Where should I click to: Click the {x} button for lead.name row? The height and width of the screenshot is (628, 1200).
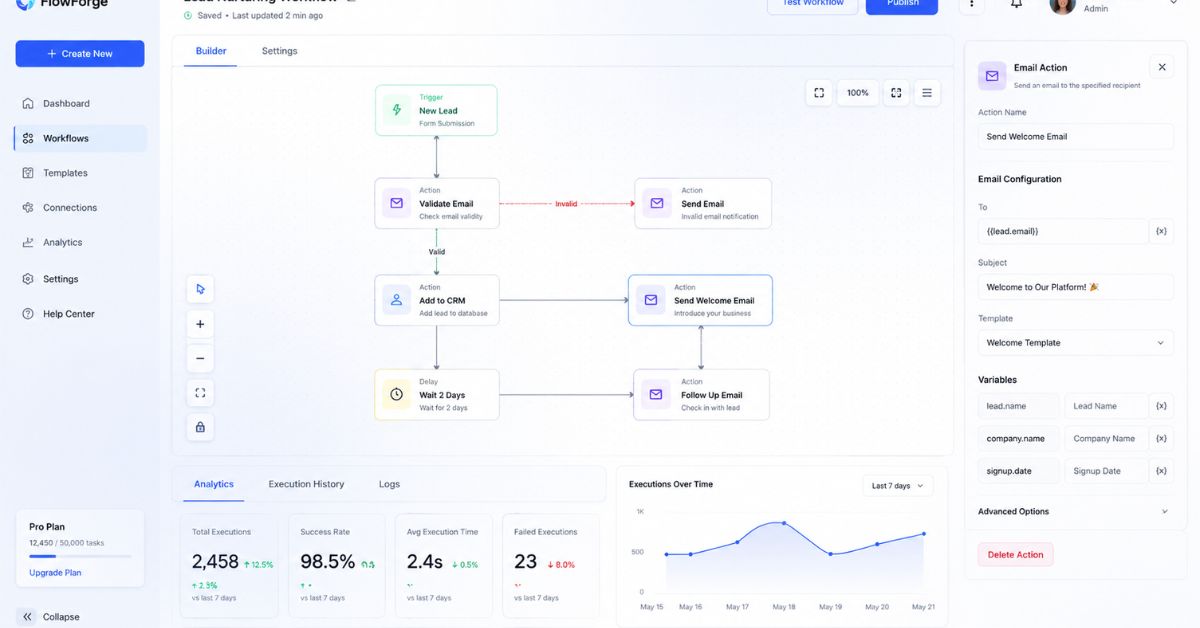1161,406
